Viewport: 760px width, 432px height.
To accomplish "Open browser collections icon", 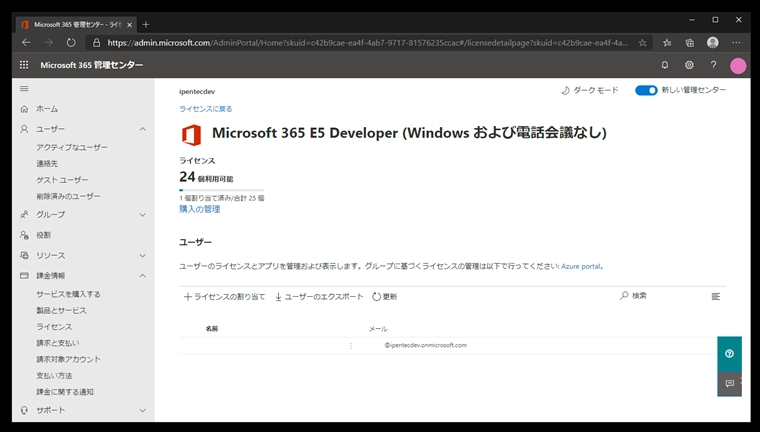I will [690, 43].
